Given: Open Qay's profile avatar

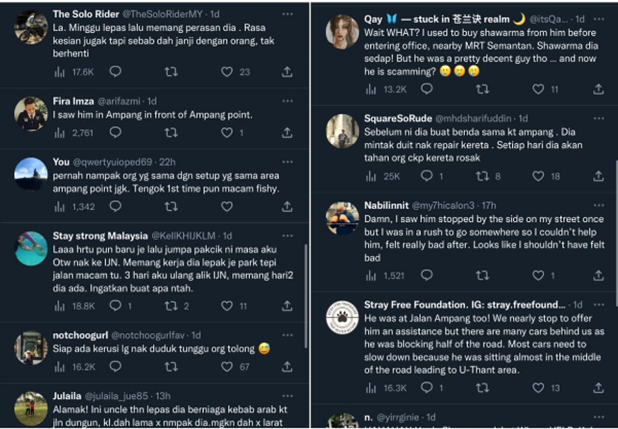Looking at the screenshot, I should pyautogui.click(x=342, y=31).
